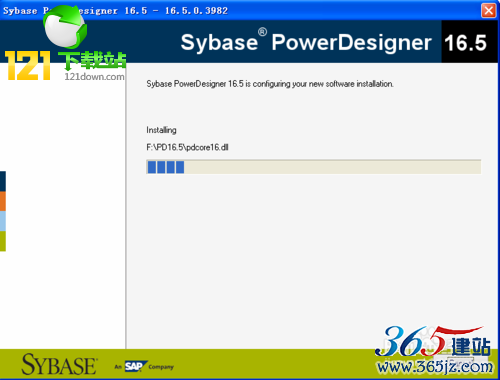Click the black 16.5 version box
Screen dimensions: 500x380
(x=469, y=42)
